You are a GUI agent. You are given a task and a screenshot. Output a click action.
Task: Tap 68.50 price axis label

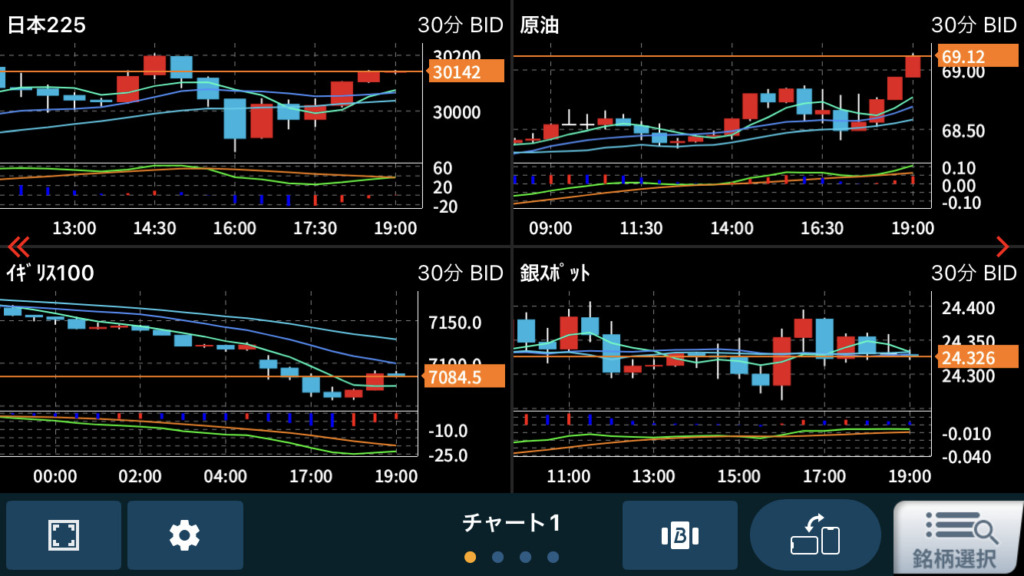coord(963,131)
